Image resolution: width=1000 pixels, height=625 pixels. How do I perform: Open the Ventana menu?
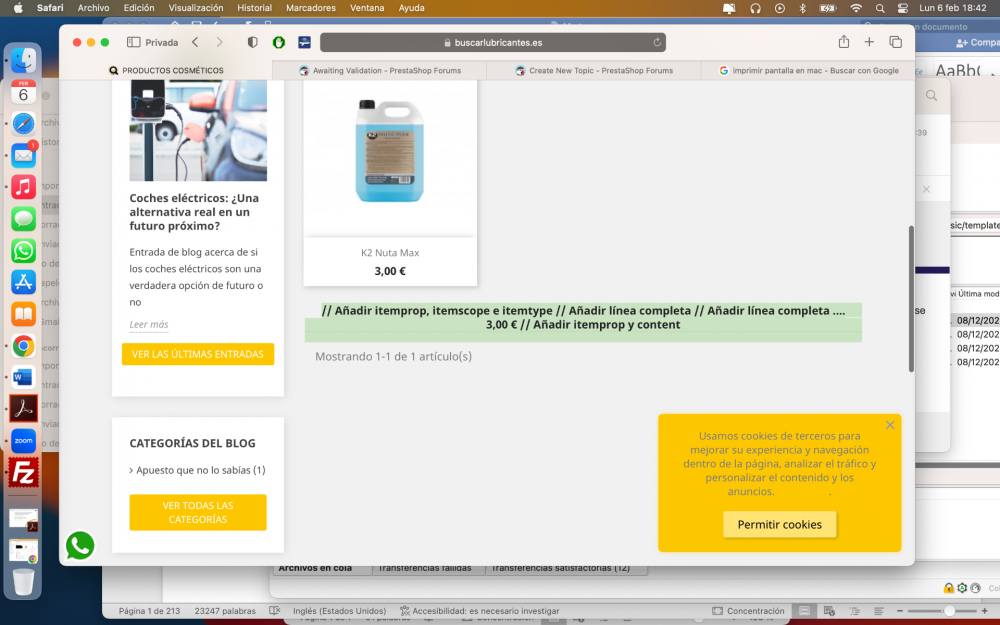click(367, 8)
